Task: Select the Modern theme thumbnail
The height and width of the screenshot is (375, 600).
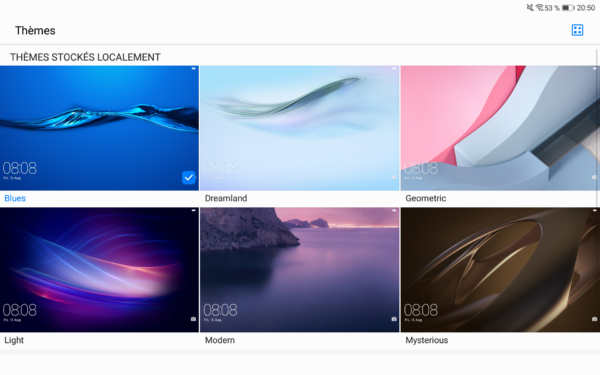Action: coord(300,270)
